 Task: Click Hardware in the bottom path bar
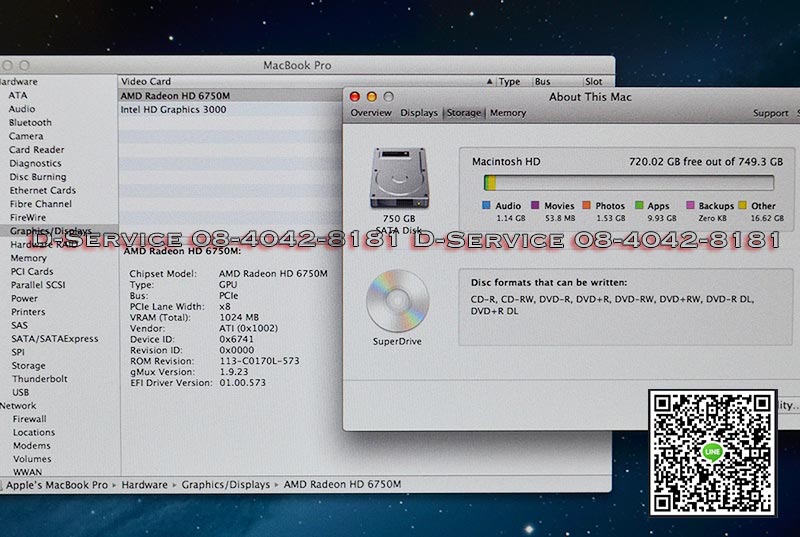click(x=144, y=484)
